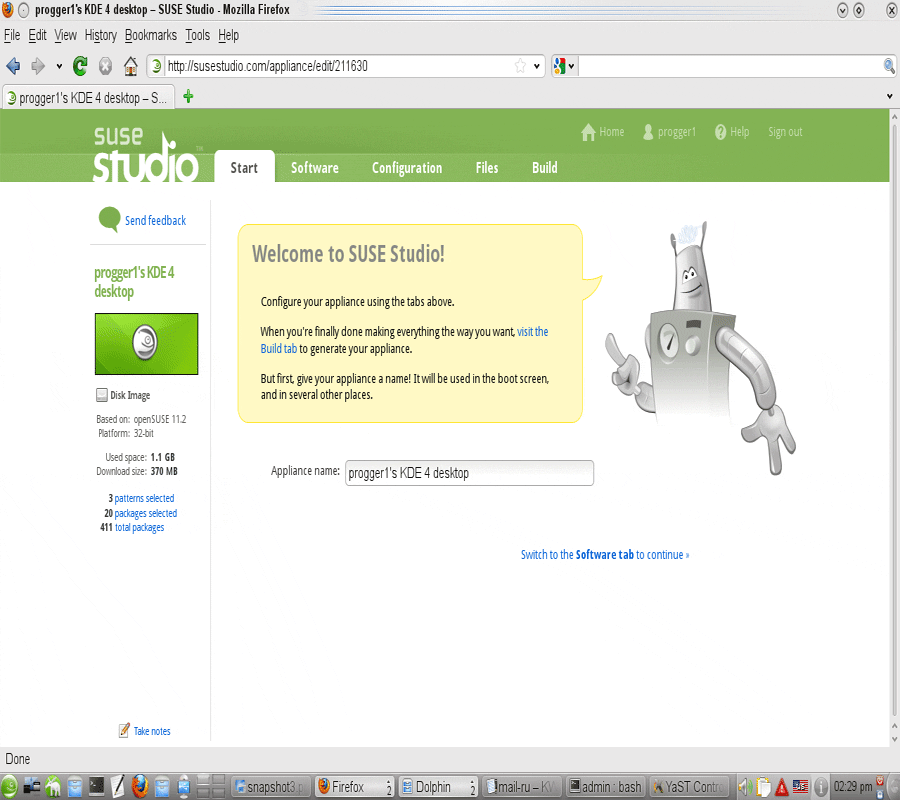Select the progger1's KDE 4 desktop browser tab
Screen dimensions: 900x800
(x=89, y=98)
